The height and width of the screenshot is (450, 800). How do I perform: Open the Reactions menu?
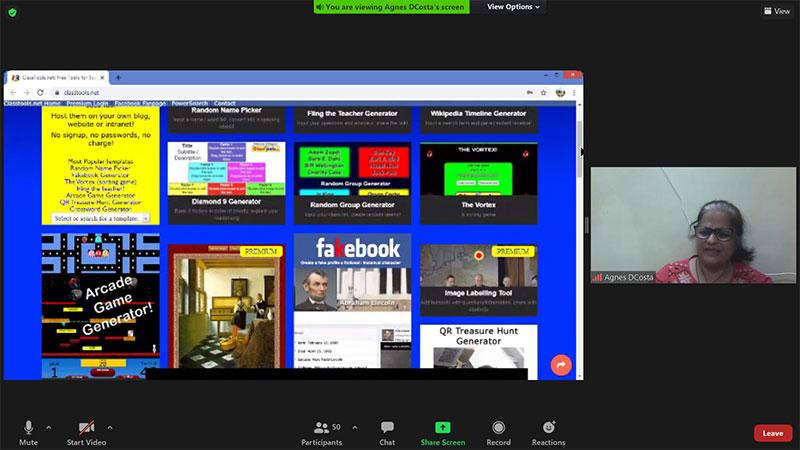548,433
